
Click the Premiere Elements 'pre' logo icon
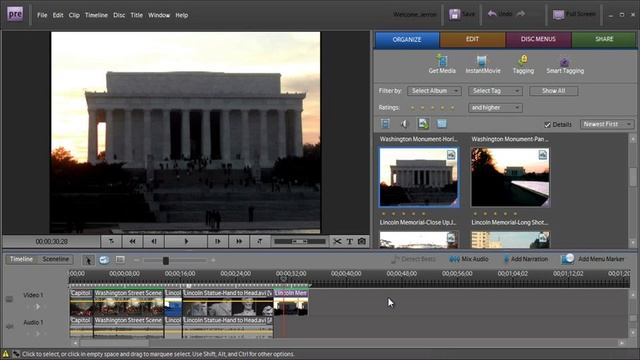pos(15,14)
